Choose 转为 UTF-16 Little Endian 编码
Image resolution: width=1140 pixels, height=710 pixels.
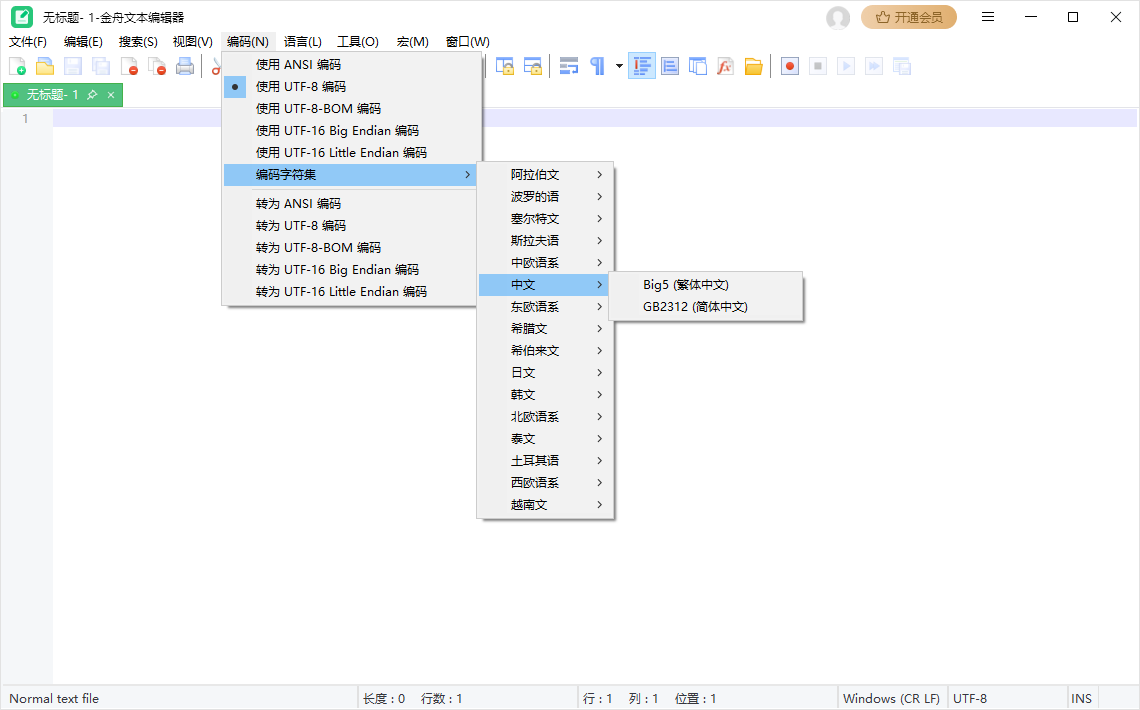(350, 291)
